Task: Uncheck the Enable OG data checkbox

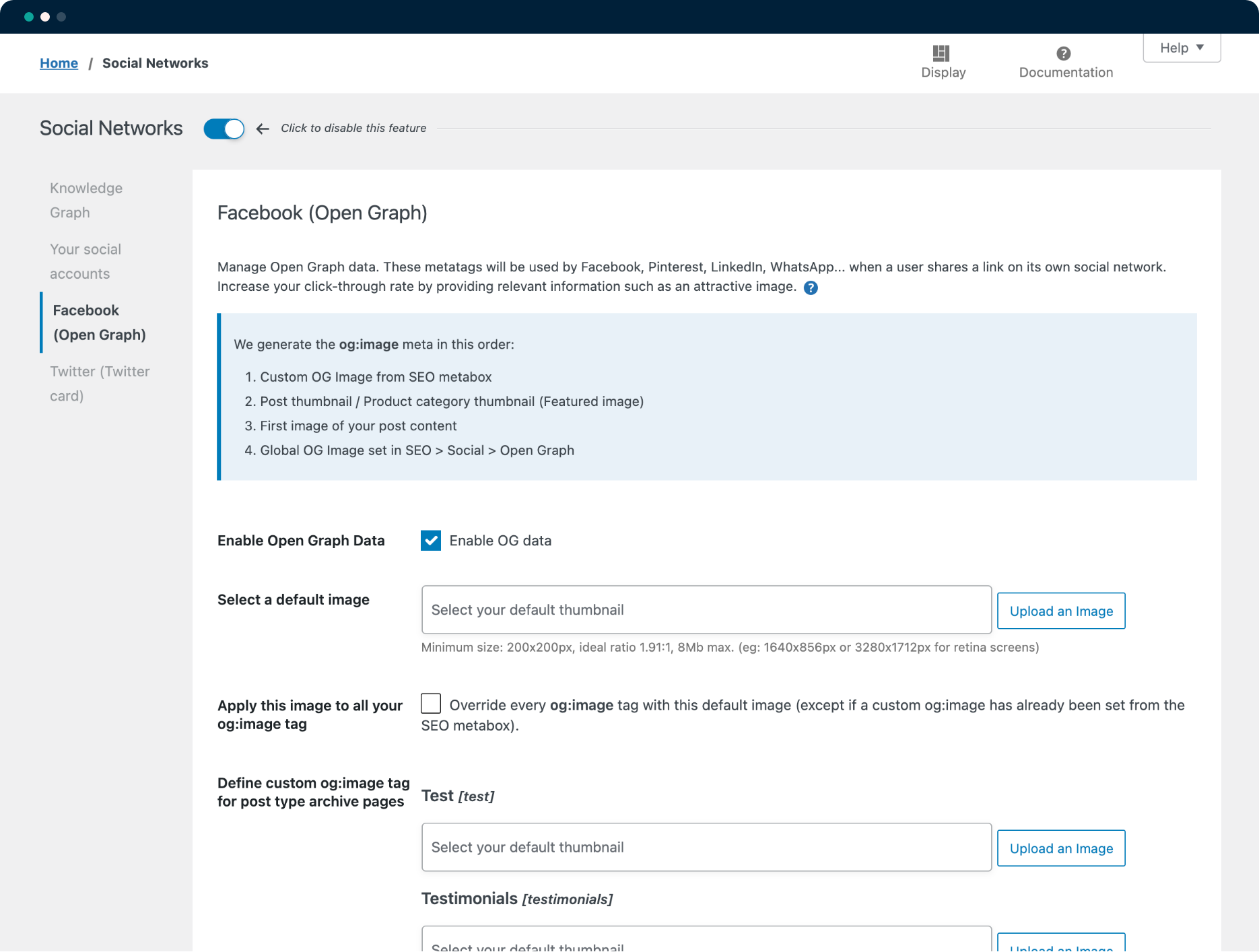Action: 431,541
